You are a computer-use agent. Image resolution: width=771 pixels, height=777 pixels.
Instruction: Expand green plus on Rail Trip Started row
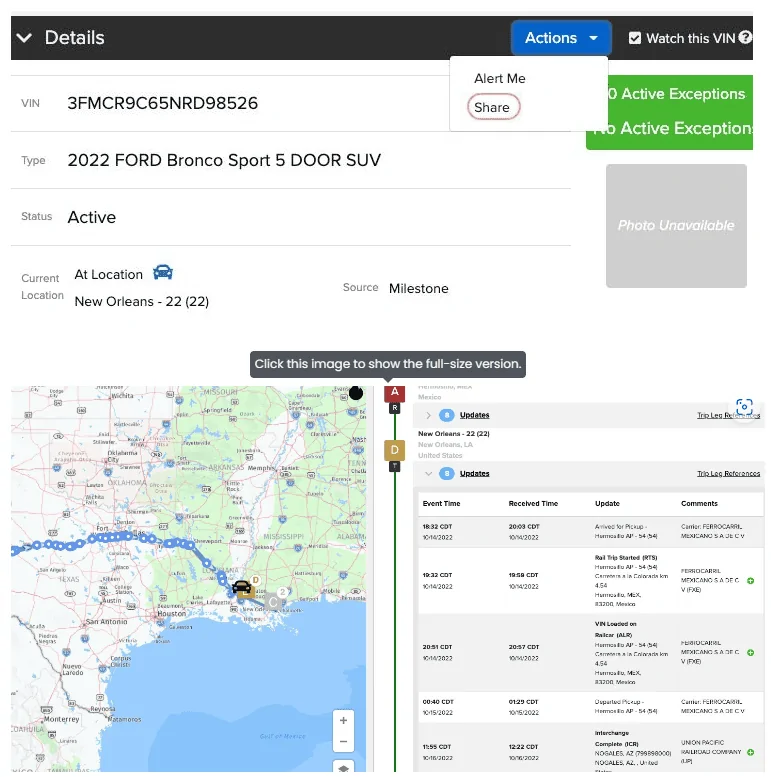[751, 581]
